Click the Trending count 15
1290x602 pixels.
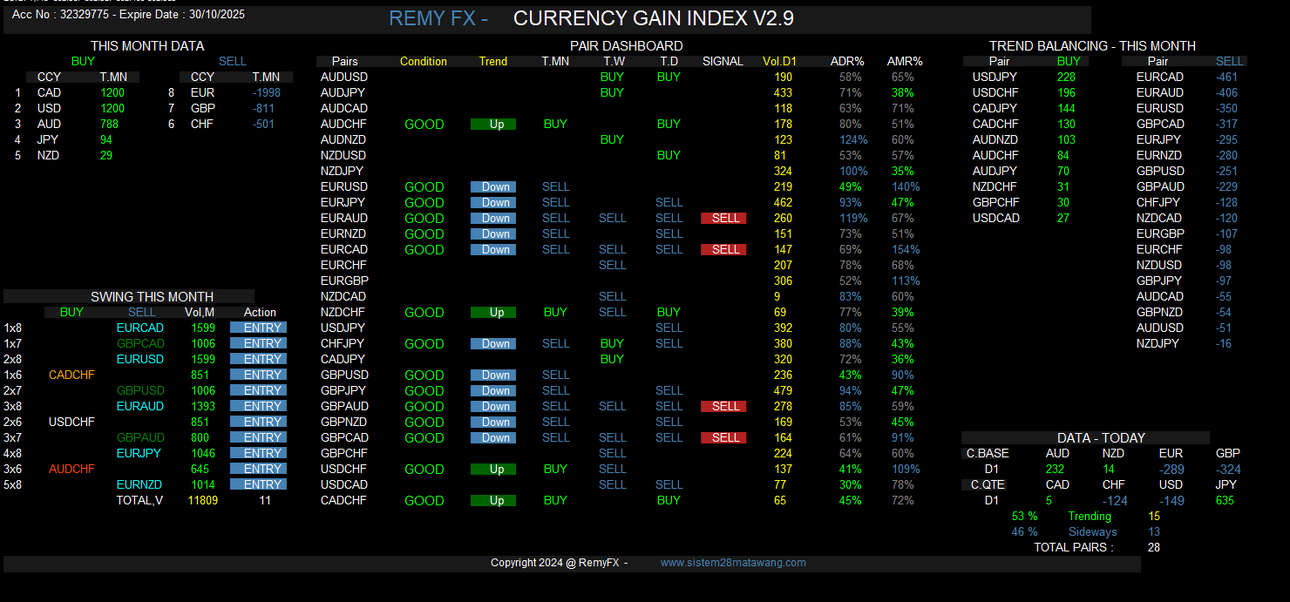pyautogui.click(x=1154, y=516)
